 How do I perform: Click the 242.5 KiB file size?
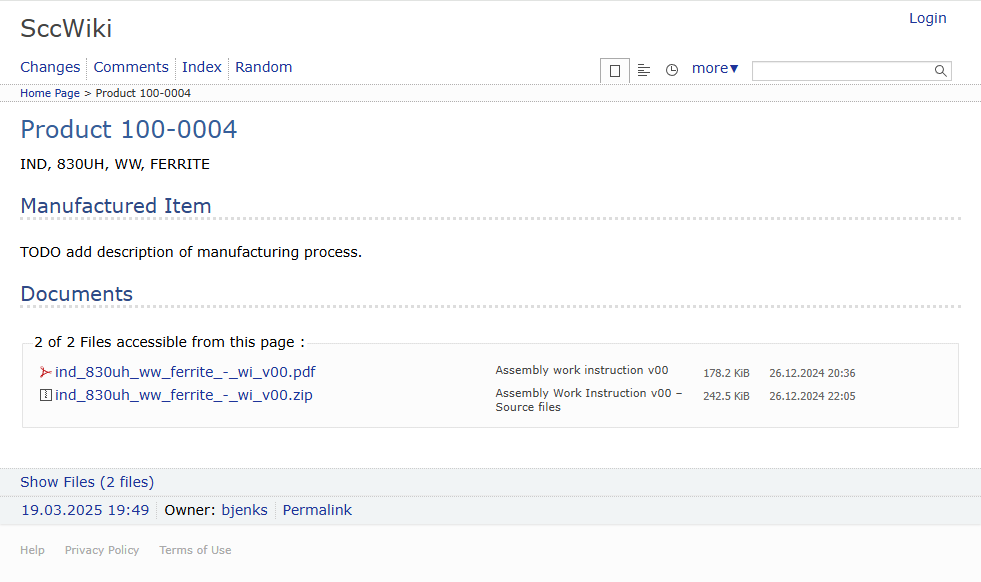tap(726, 396)
